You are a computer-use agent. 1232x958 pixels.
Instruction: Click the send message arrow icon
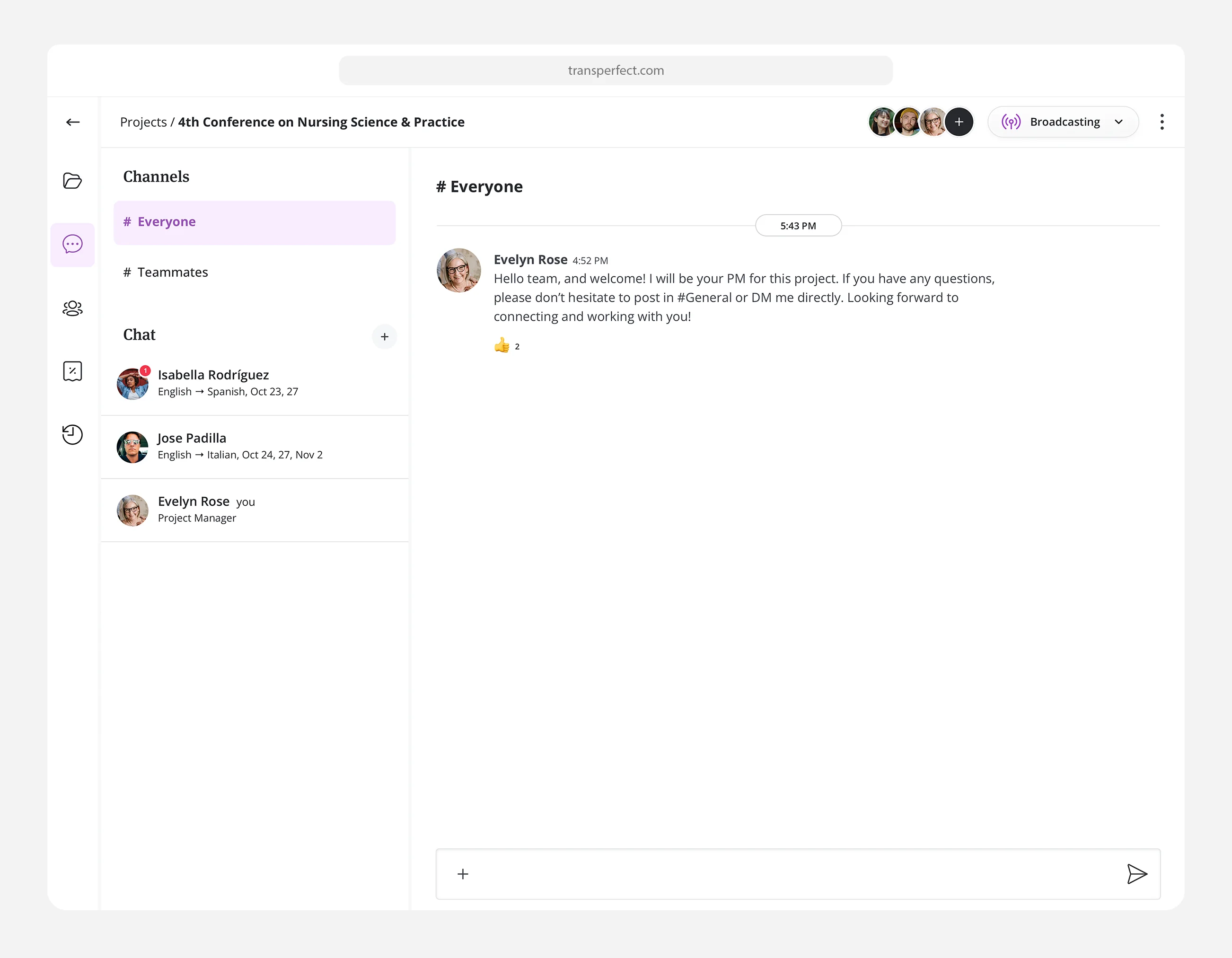click(1136, 874)
